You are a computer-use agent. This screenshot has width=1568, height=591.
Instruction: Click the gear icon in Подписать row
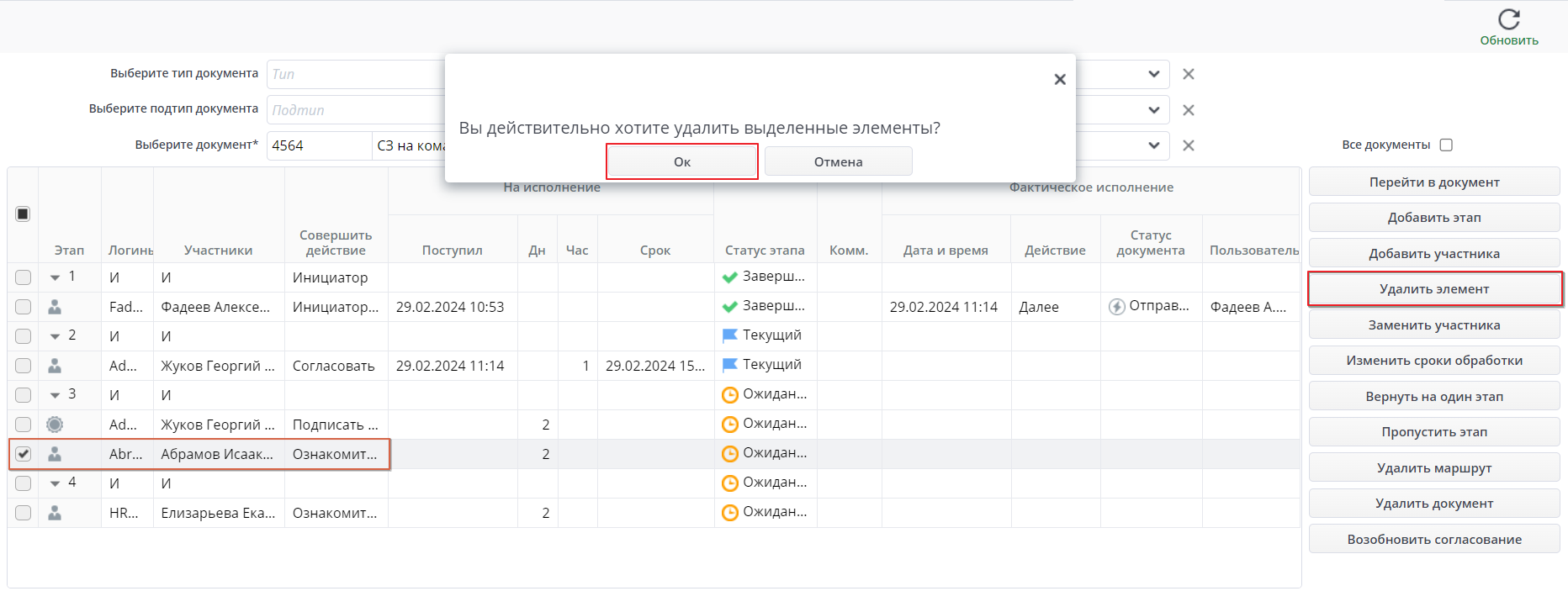pyautogui.click(x=55, y=425)
